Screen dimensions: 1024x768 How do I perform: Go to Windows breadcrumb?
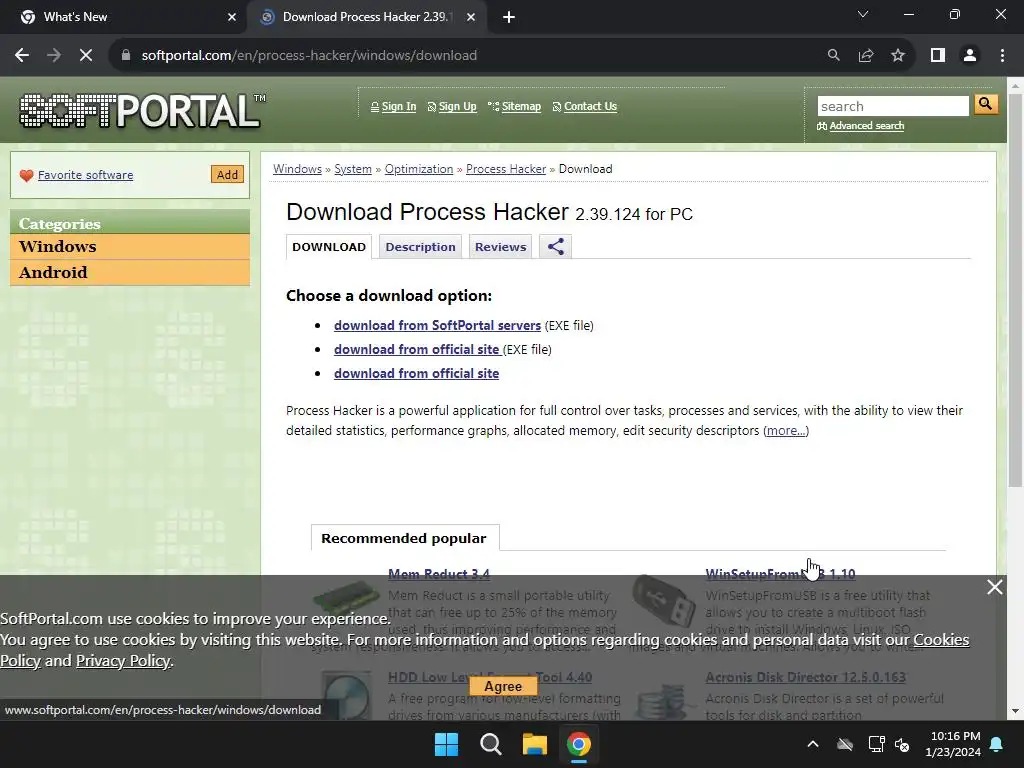tap(297, 169)
